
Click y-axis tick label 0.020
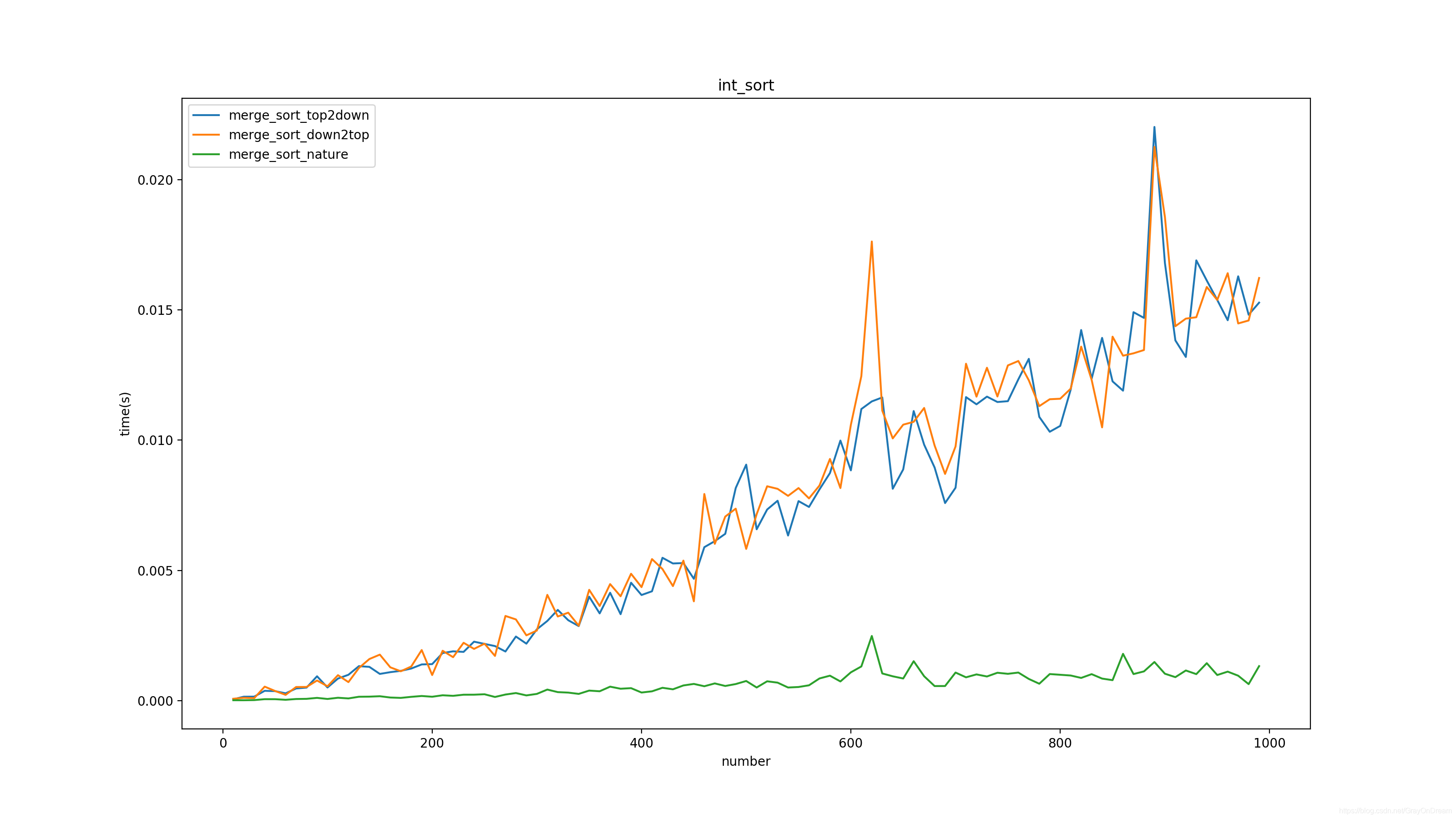point(155,180)
